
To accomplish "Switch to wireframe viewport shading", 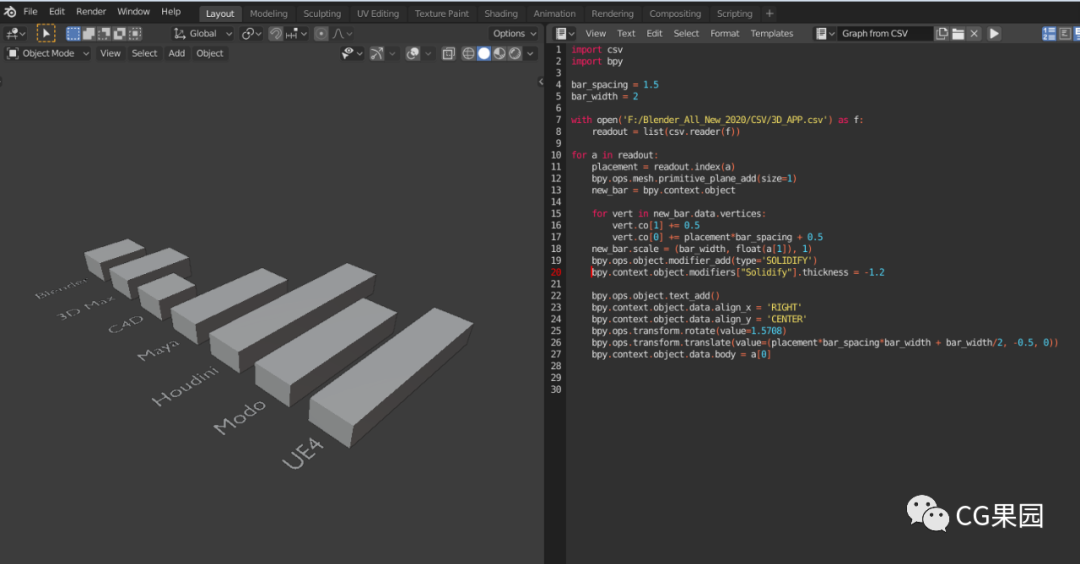I will 468,53.
